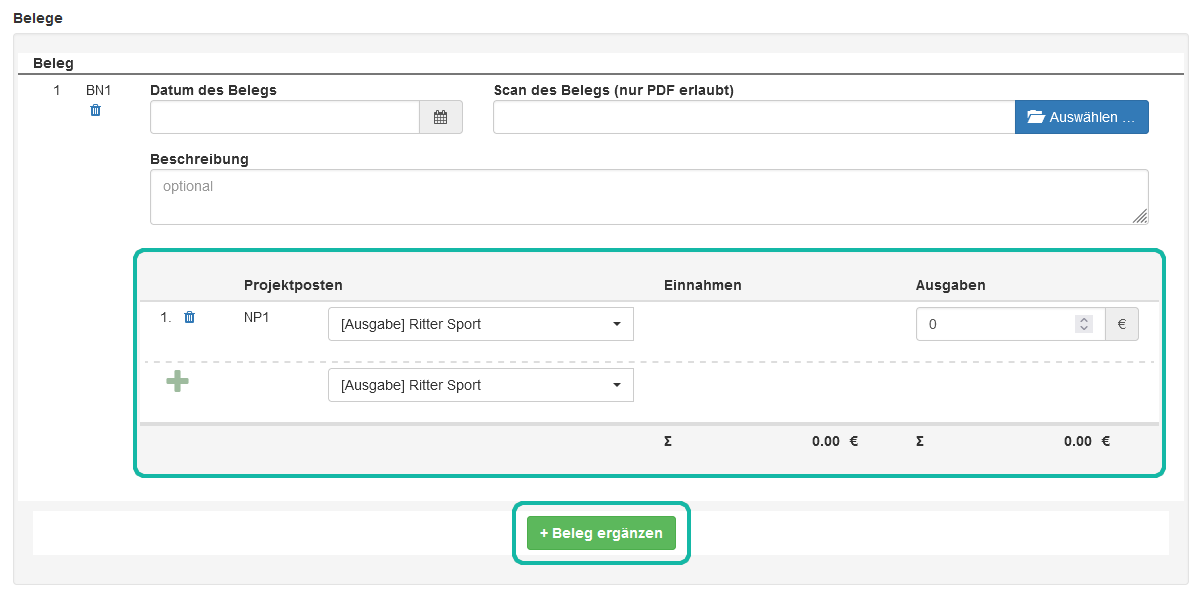
Task: Click the Beleg section header label
Action: pyautogui.click(x=53, y=63)
